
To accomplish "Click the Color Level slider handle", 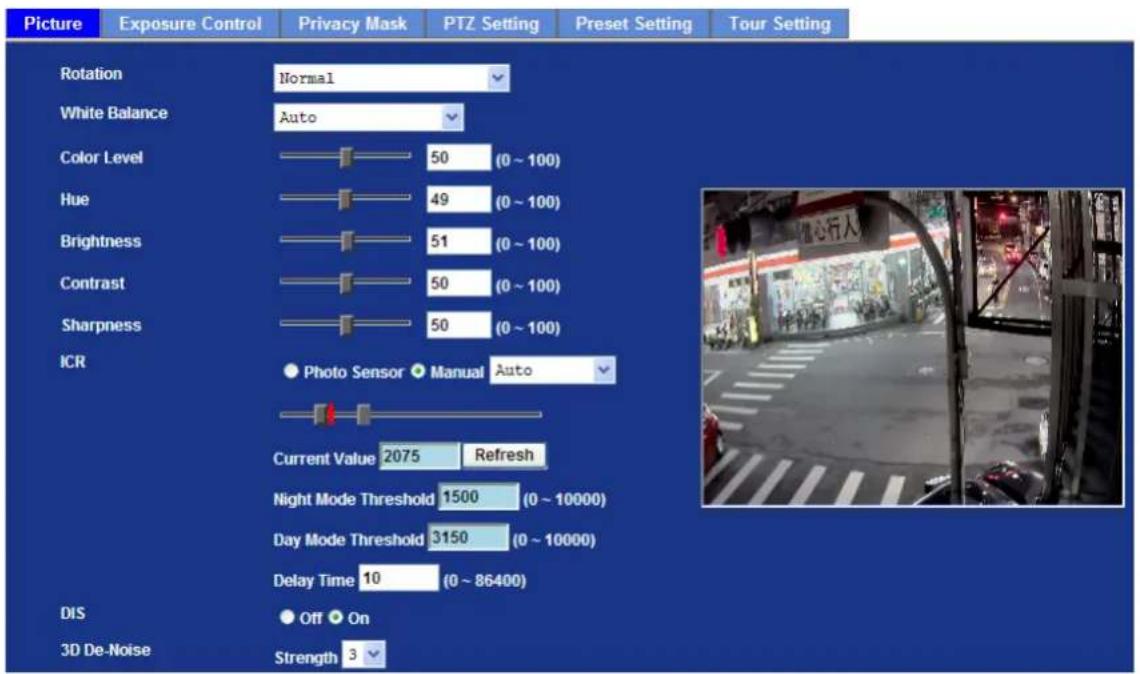I will pyautogui.click(x=346, y=157).
